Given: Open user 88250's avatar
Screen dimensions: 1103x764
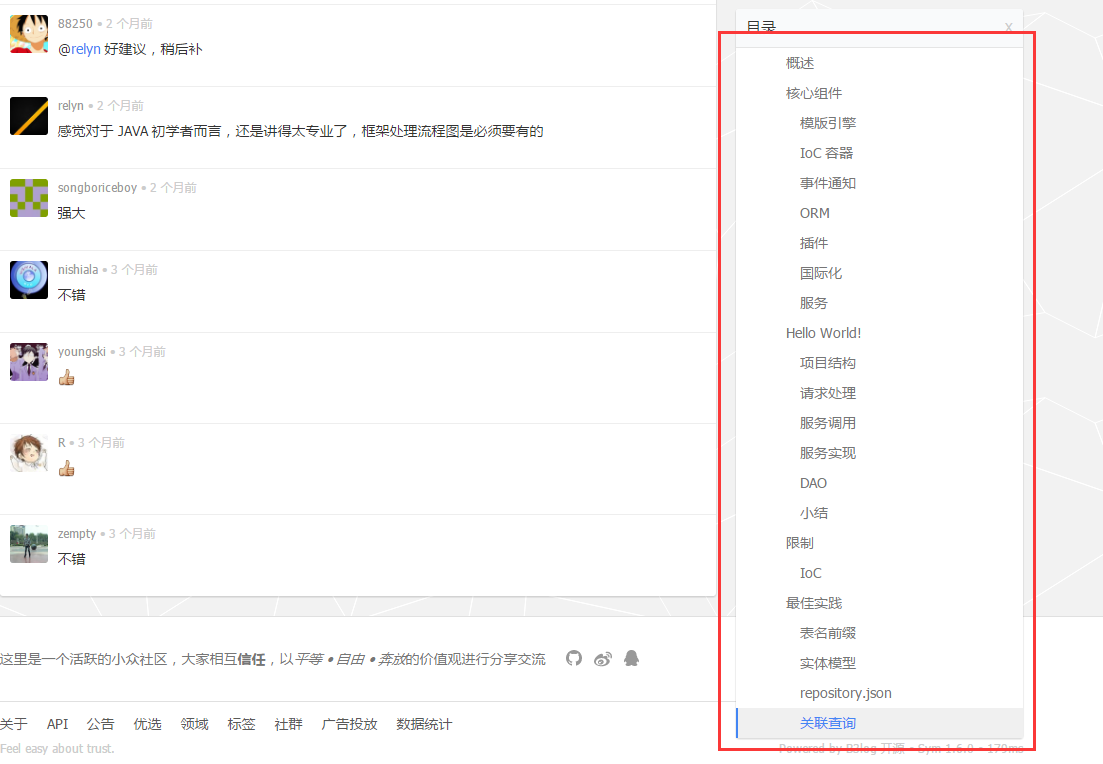Looking at the screenshot, I should tap(29, 34).
